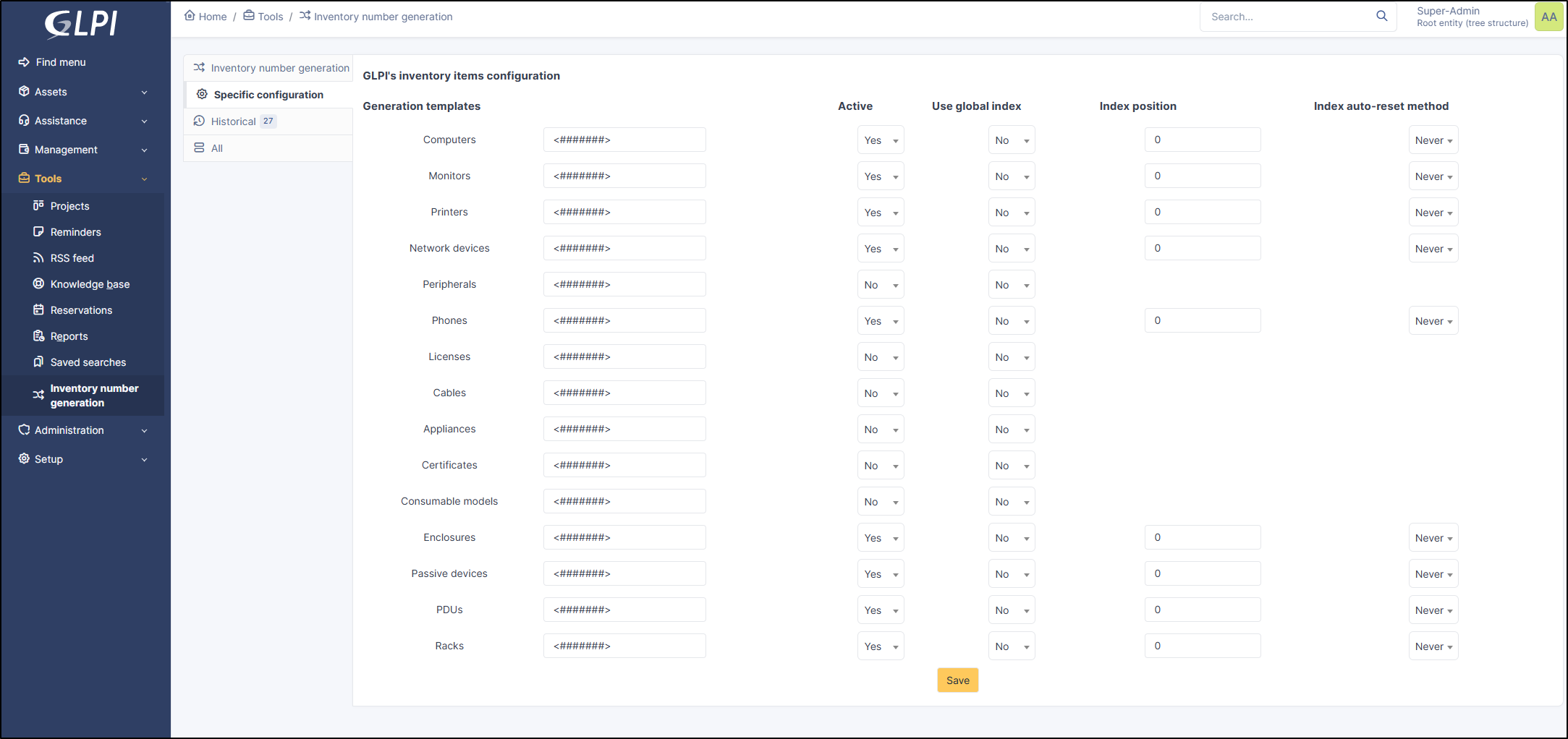
Task: Click the Save button
Action: click(957, 680)
